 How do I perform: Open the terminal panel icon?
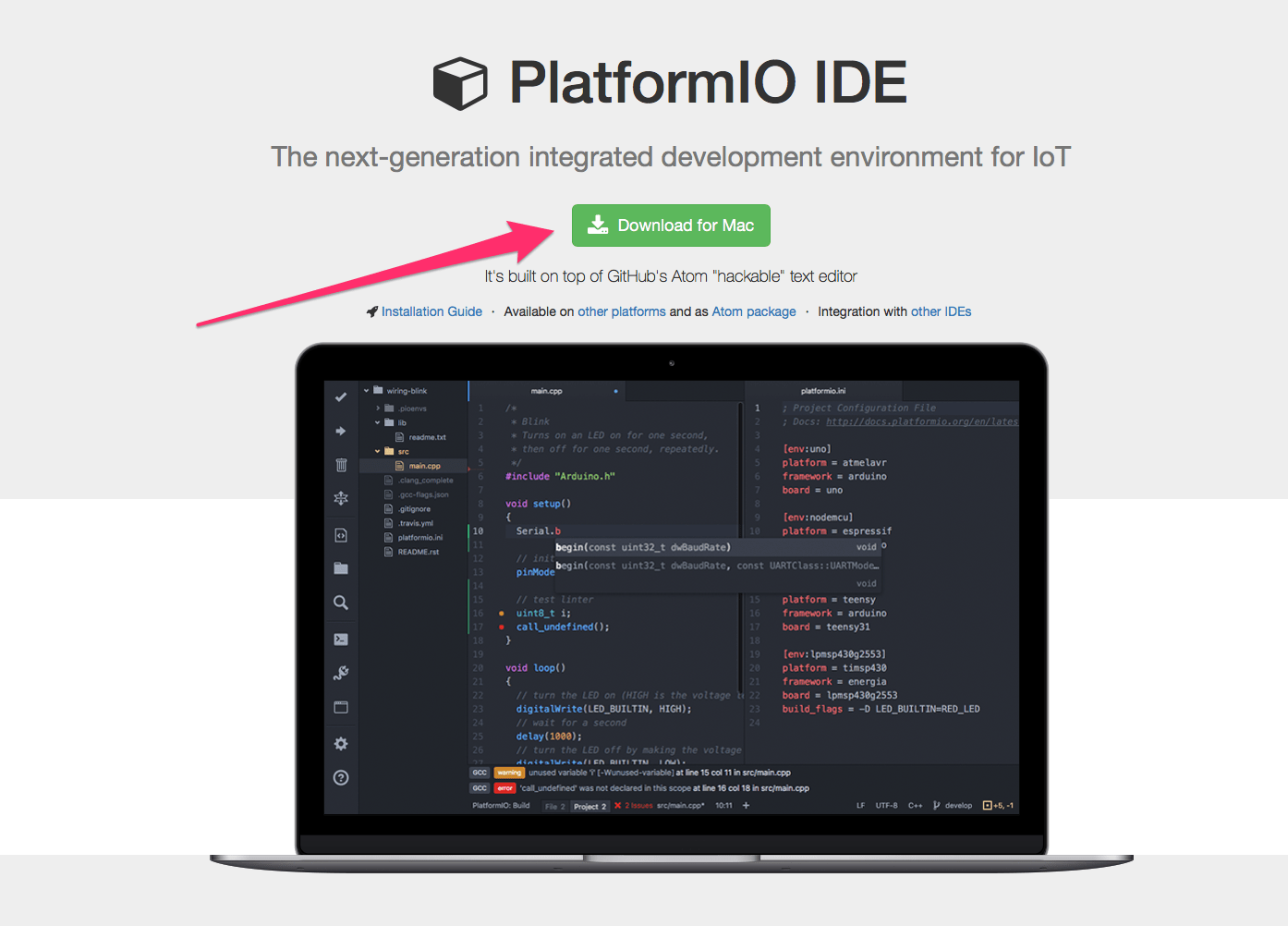click(341, 639)
